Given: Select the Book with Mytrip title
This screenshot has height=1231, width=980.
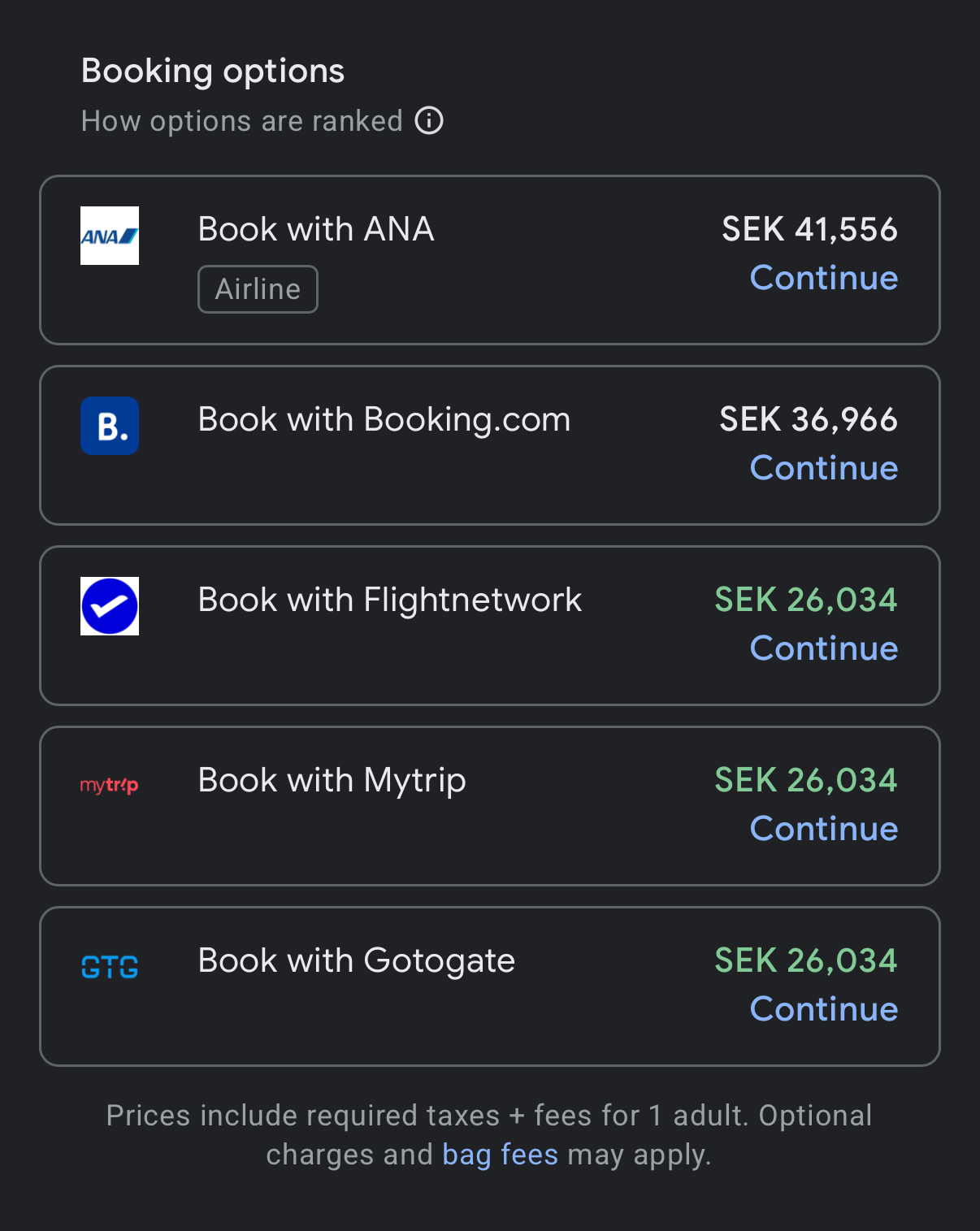Looking at the screenshot, I should click(332, 780).
